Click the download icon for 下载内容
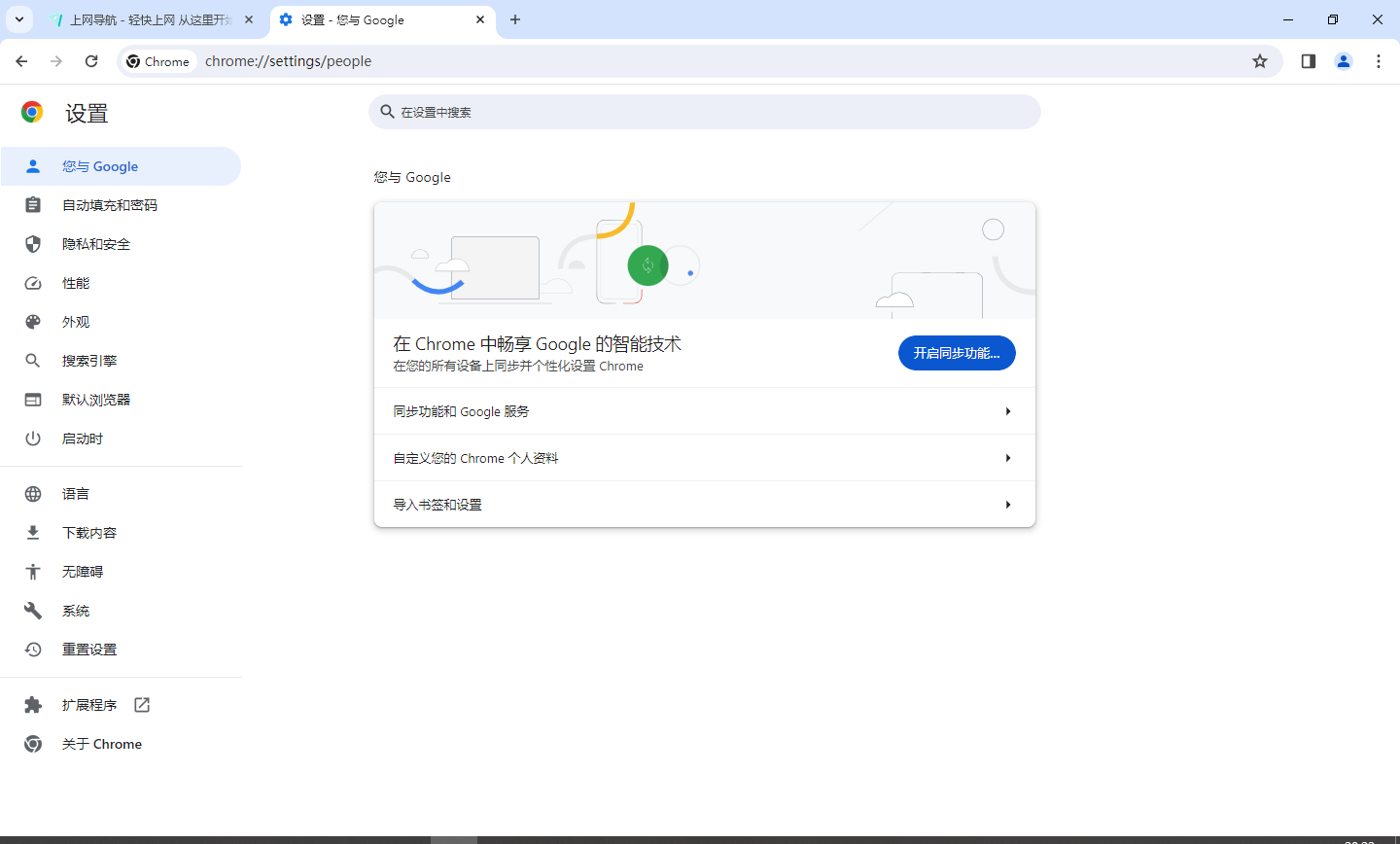This screenshot has height=844, width=1400. [33, 533]
